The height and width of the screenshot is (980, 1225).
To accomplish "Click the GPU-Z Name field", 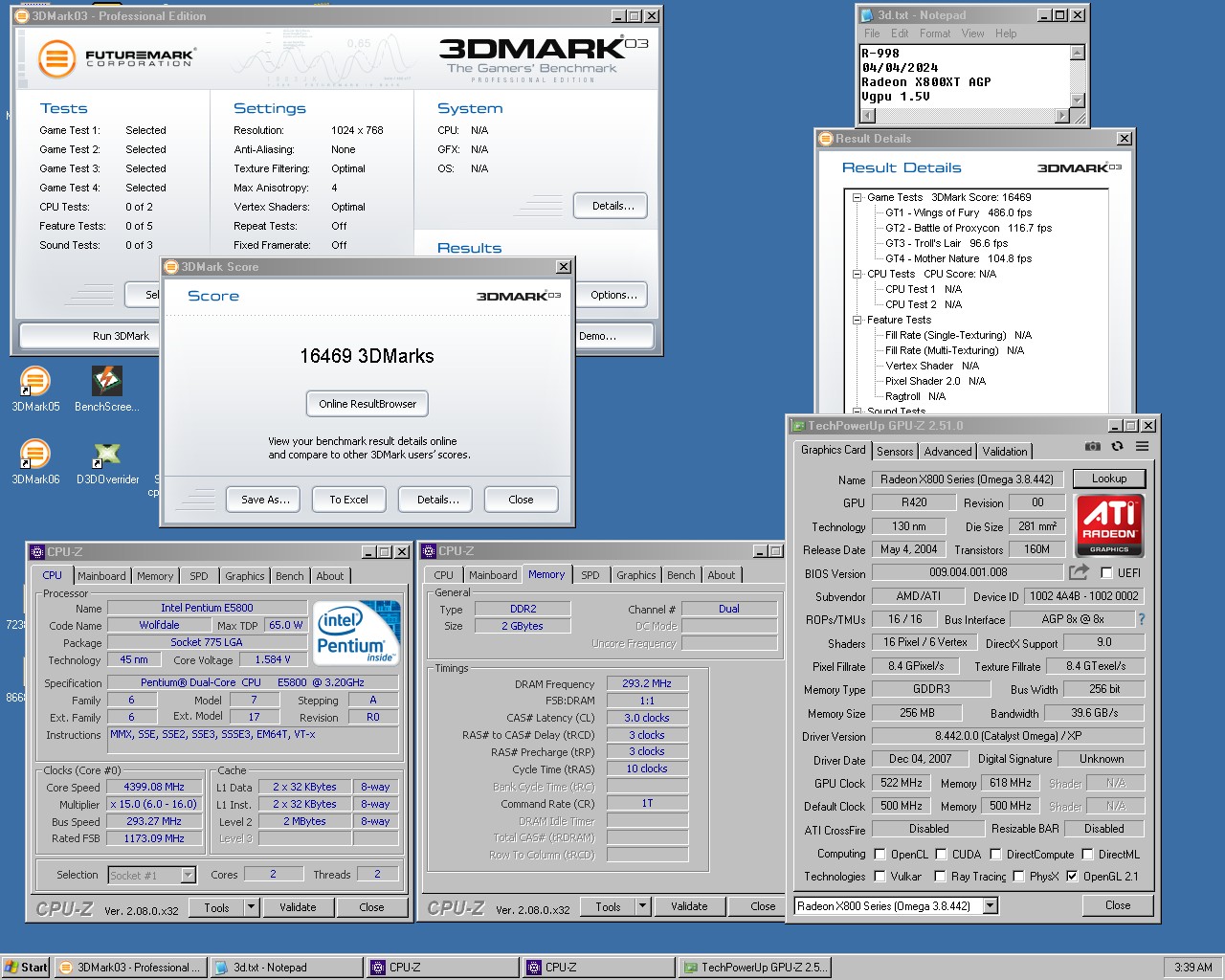I will pyautogui.click(x=967, y=479).
